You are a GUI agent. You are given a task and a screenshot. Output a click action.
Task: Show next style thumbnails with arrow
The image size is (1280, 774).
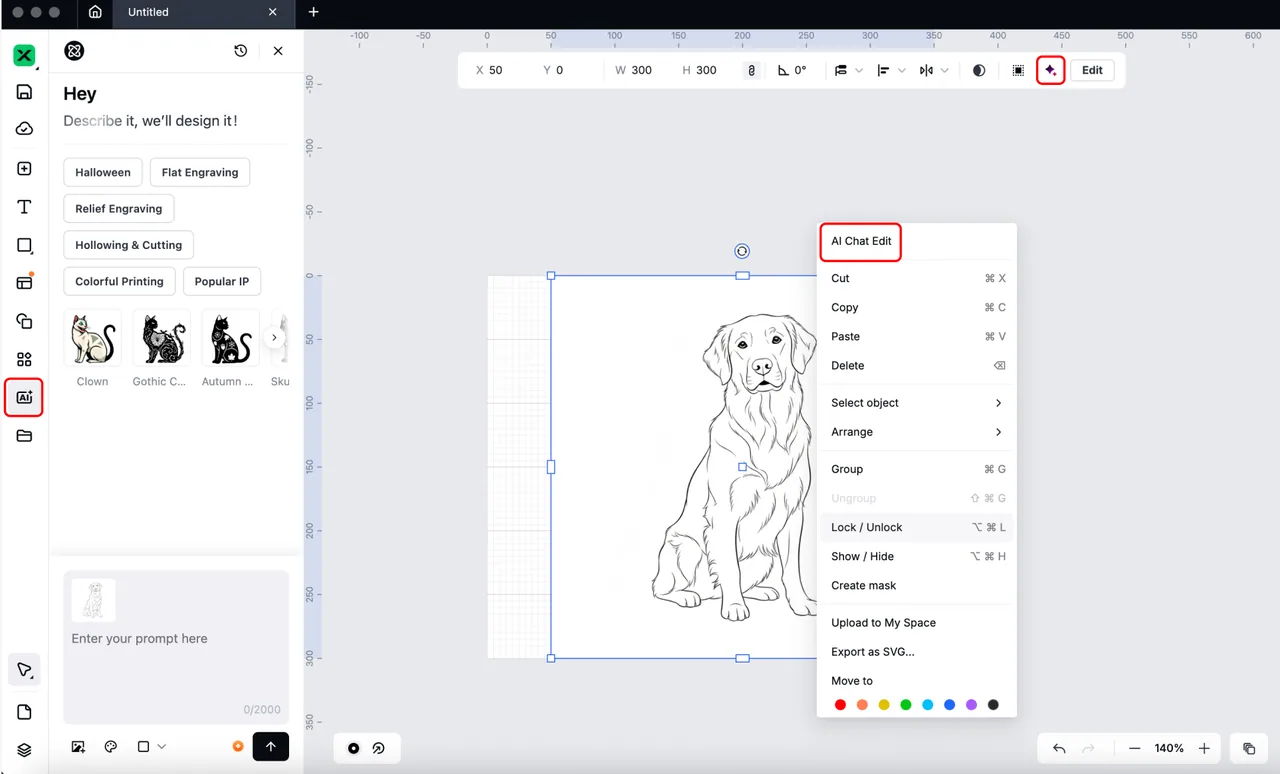(274, 338)
